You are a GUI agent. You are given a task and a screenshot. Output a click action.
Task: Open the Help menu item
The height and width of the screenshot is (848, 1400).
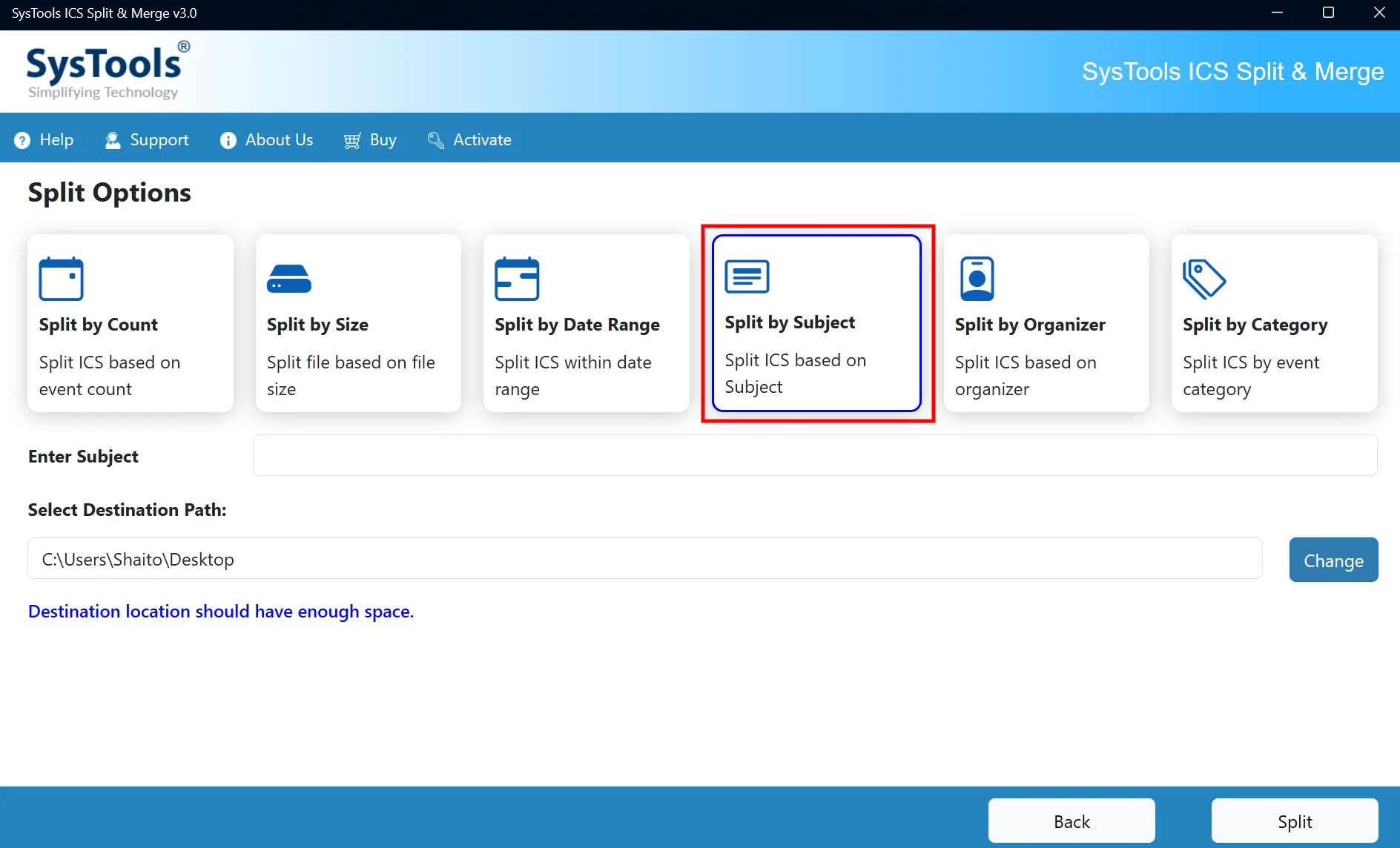tap(44, 140)
